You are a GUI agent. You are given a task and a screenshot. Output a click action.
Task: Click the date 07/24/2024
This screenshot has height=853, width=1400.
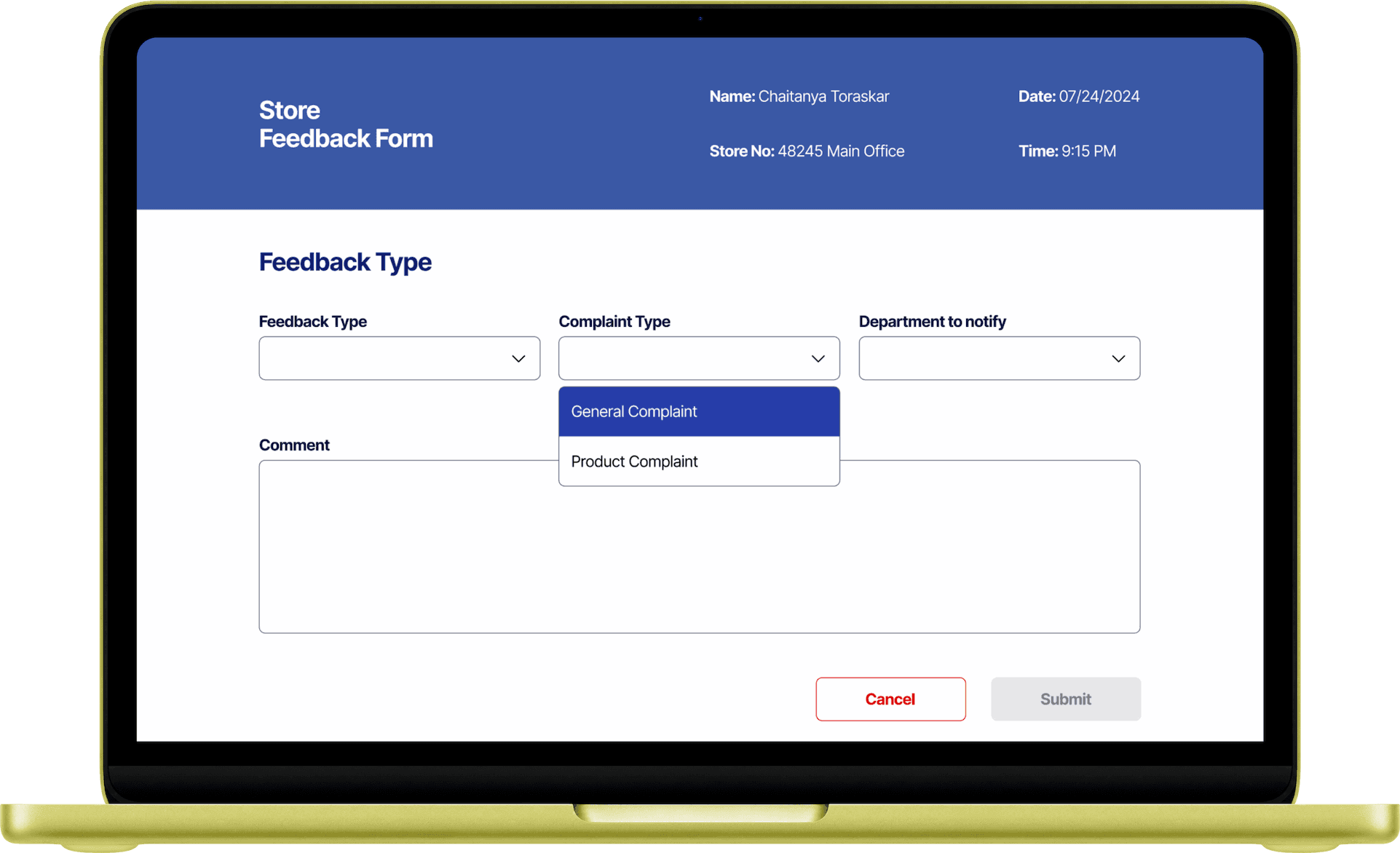tap(1099, 96)
